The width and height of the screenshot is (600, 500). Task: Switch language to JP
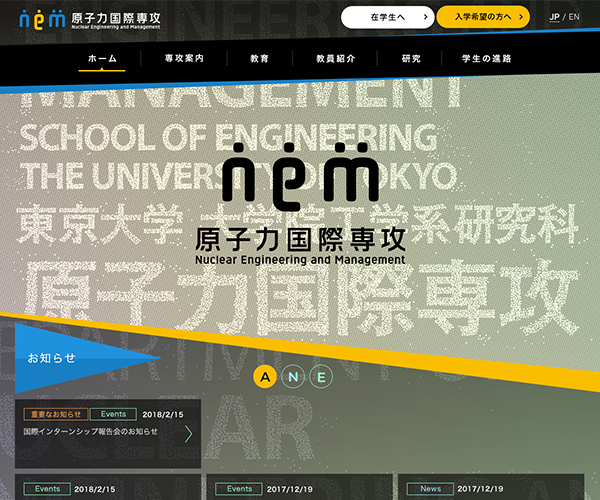pyautogui.click(x=554, y=17)
